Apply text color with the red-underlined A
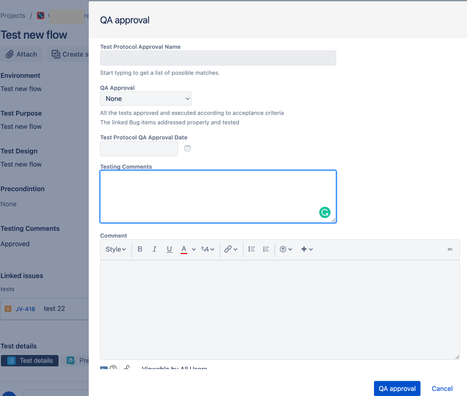 [x=184, y=249]
